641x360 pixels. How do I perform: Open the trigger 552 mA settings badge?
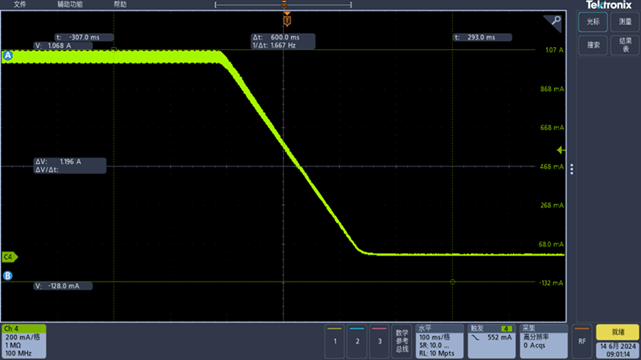pos(491,341)
